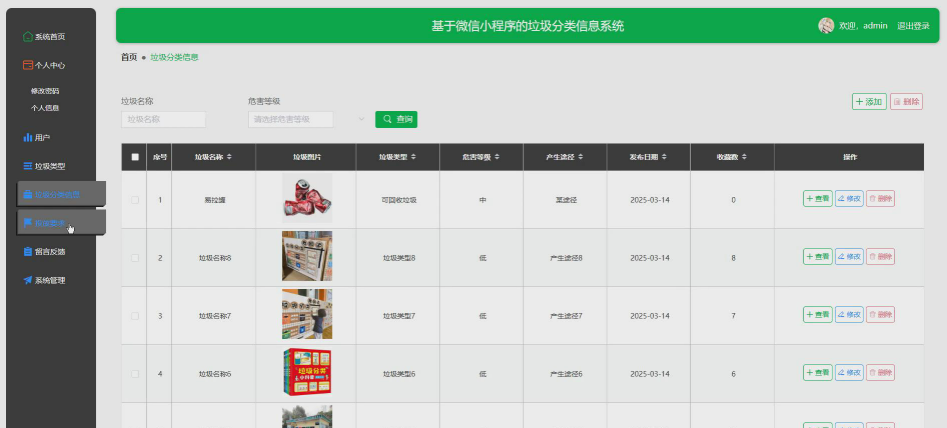Image resolution: width=947 pixels, height=428 pixels.
Task: Click 删除 for the 垃圾名称7 row
Action: tap(881, 315)
